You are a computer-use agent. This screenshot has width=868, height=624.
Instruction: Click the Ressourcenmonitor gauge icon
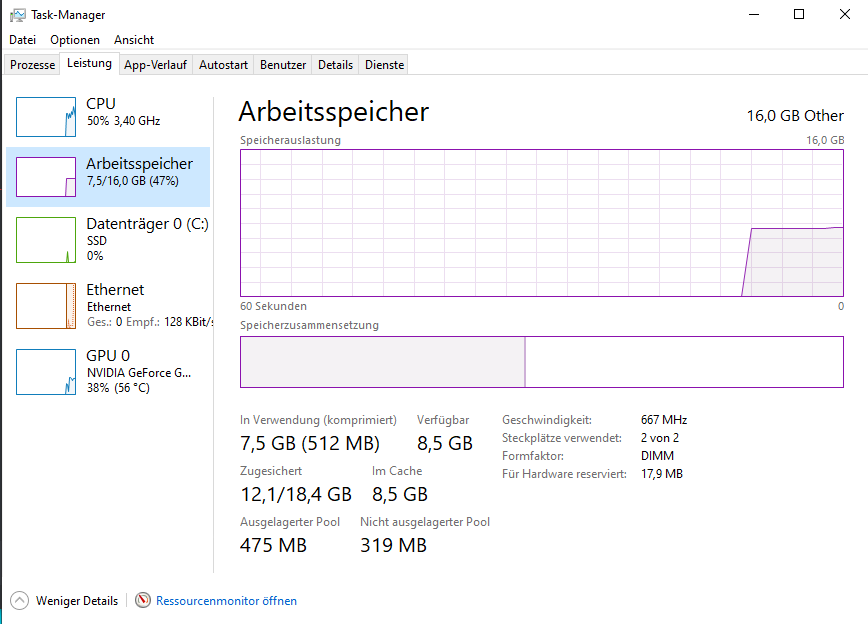point(143,600)
